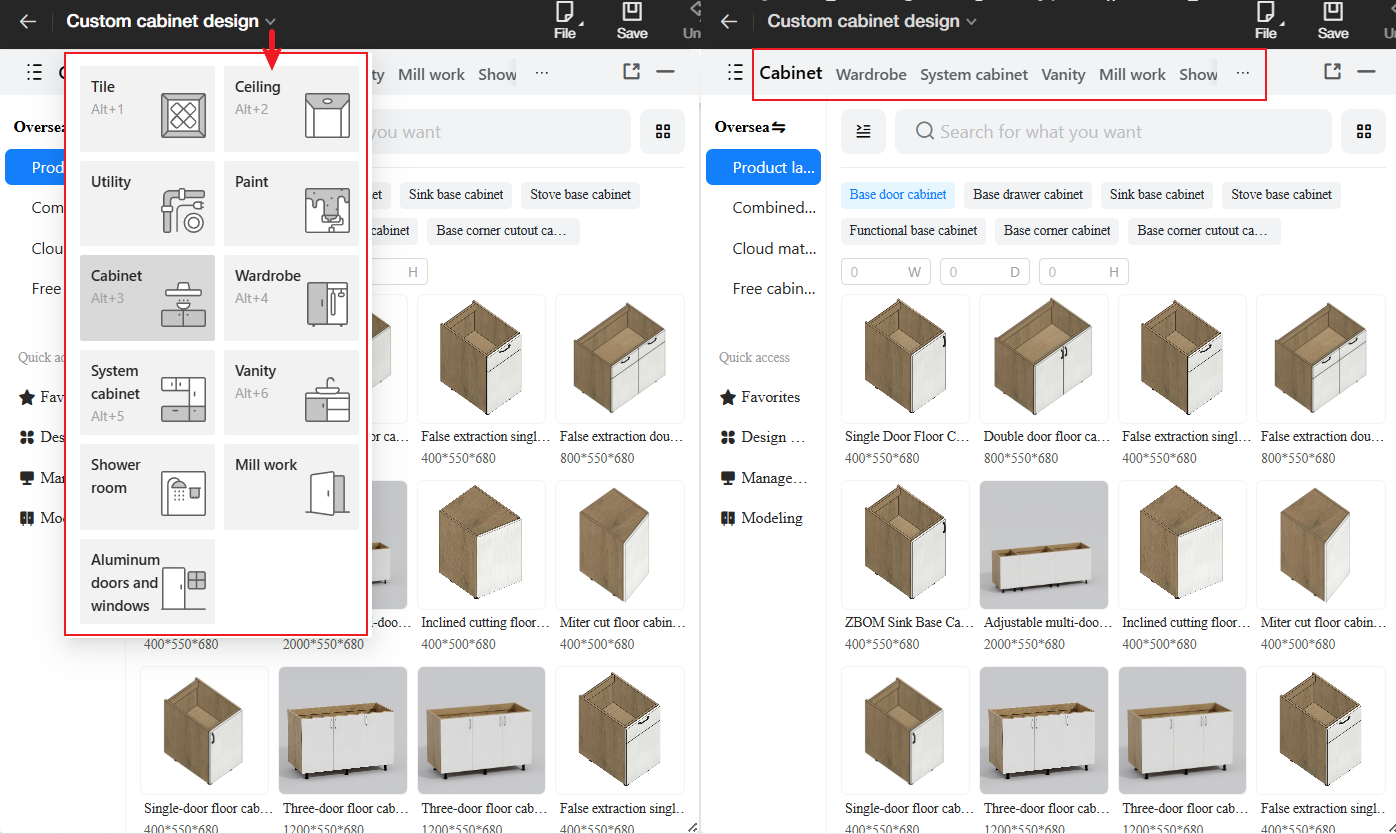This screenshot has height=834, width=1396.
Task: Pick the highlighted Cabinet tile (Alt+3)
Action: [147, 298]
